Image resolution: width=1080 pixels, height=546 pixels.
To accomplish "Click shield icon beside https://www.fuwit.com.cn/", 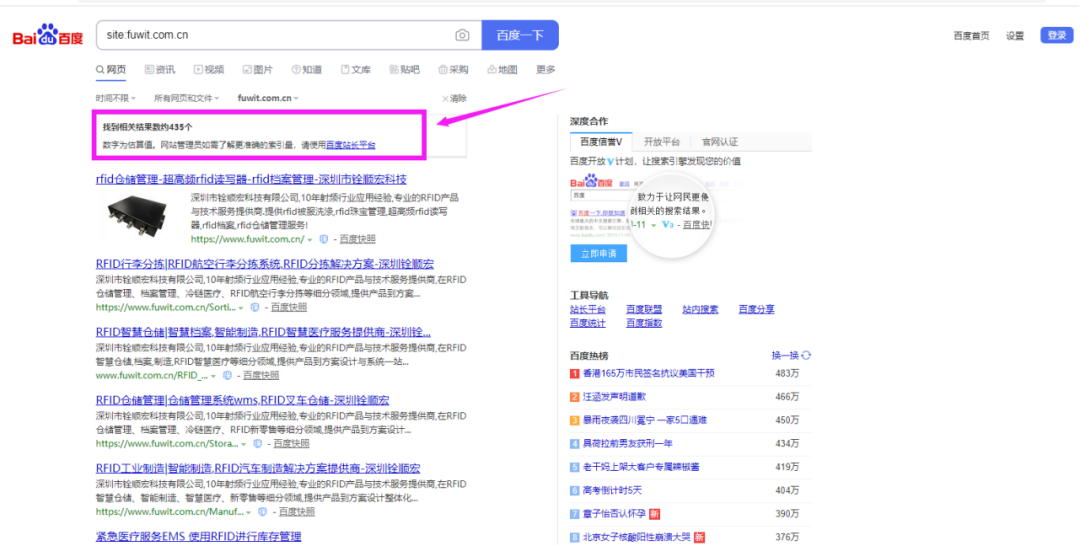I will coord(323,239).
